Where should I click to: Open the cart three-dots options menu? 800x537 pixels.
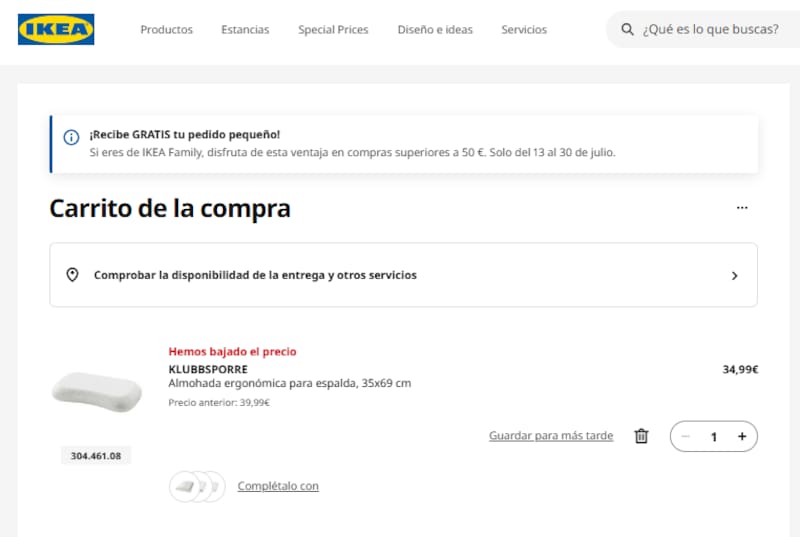[742, 208]
